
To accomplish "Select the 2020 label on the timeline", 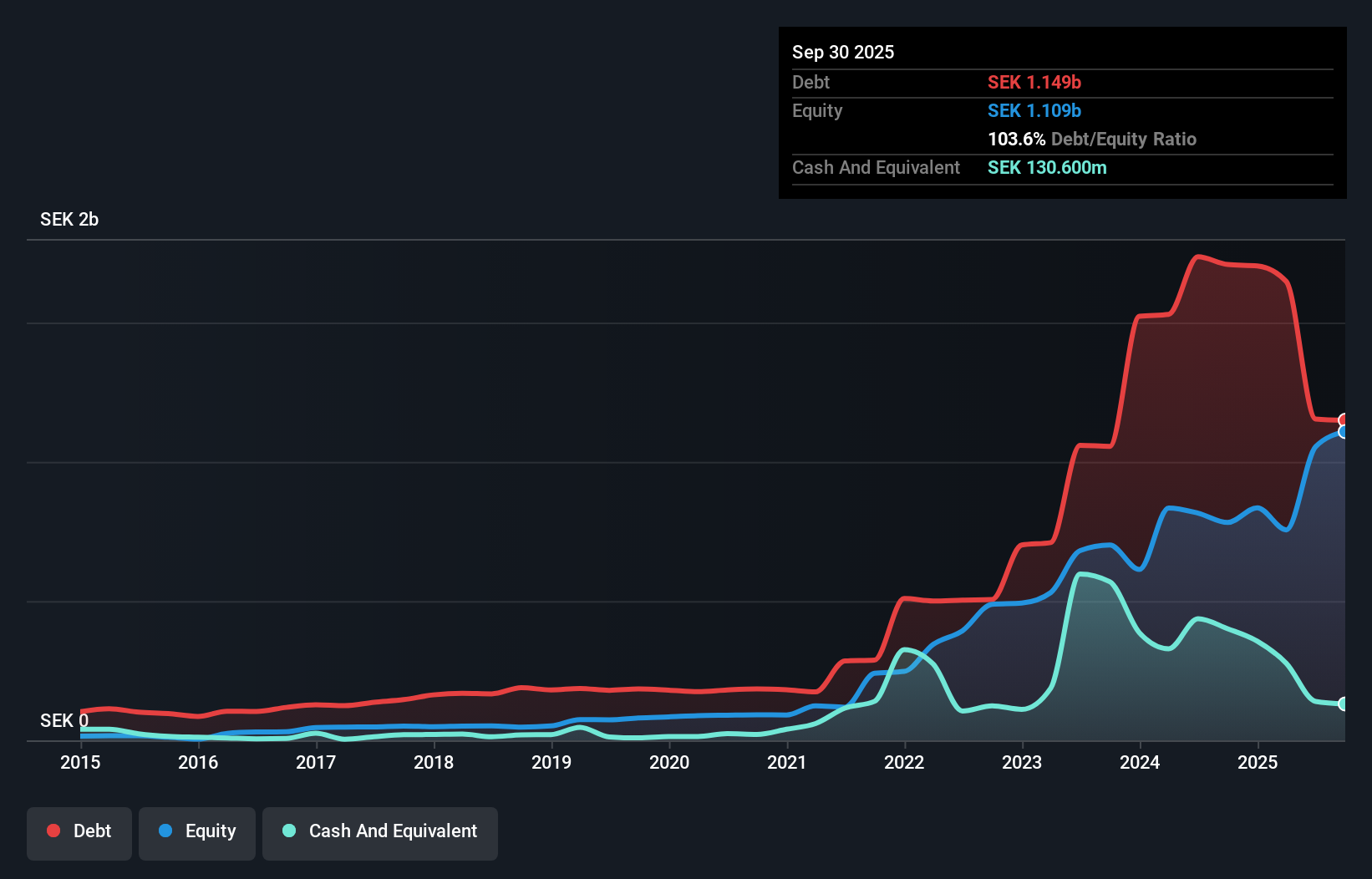I will pos(669,762).
